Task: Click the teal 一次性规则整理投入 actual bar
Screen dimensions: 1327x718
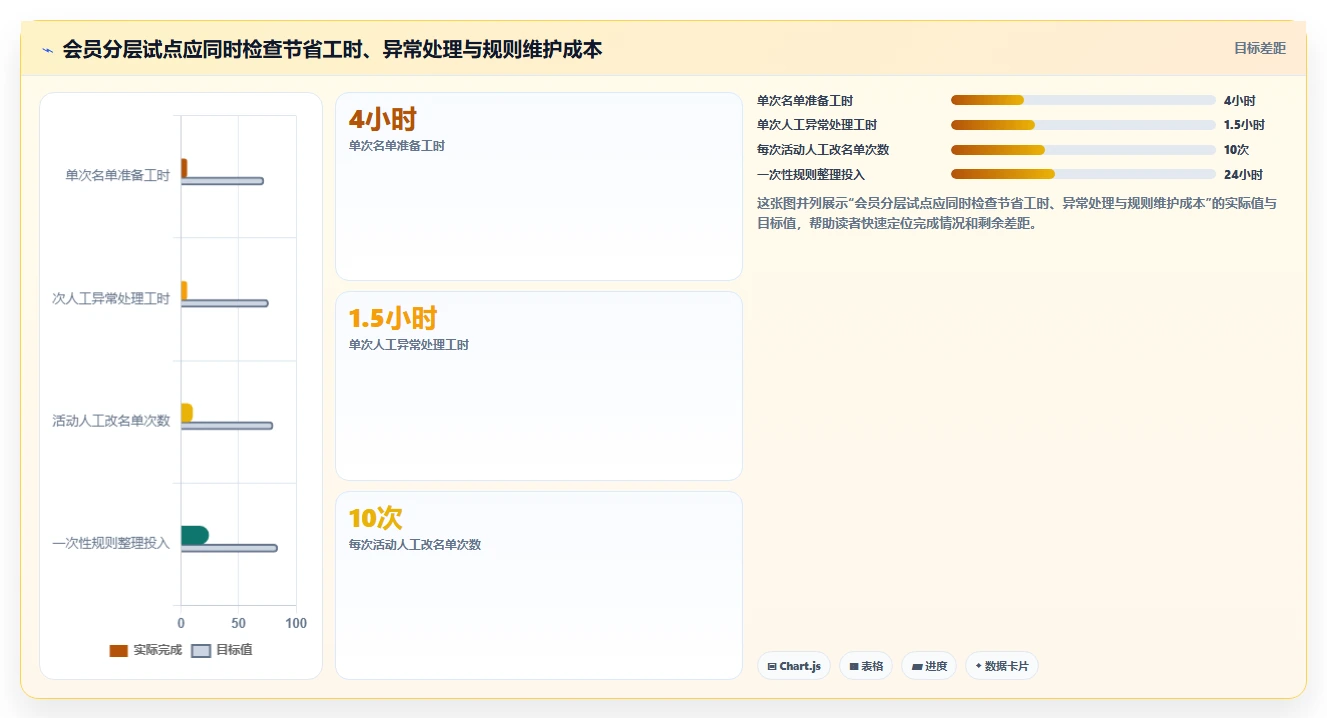Action: 194,535
